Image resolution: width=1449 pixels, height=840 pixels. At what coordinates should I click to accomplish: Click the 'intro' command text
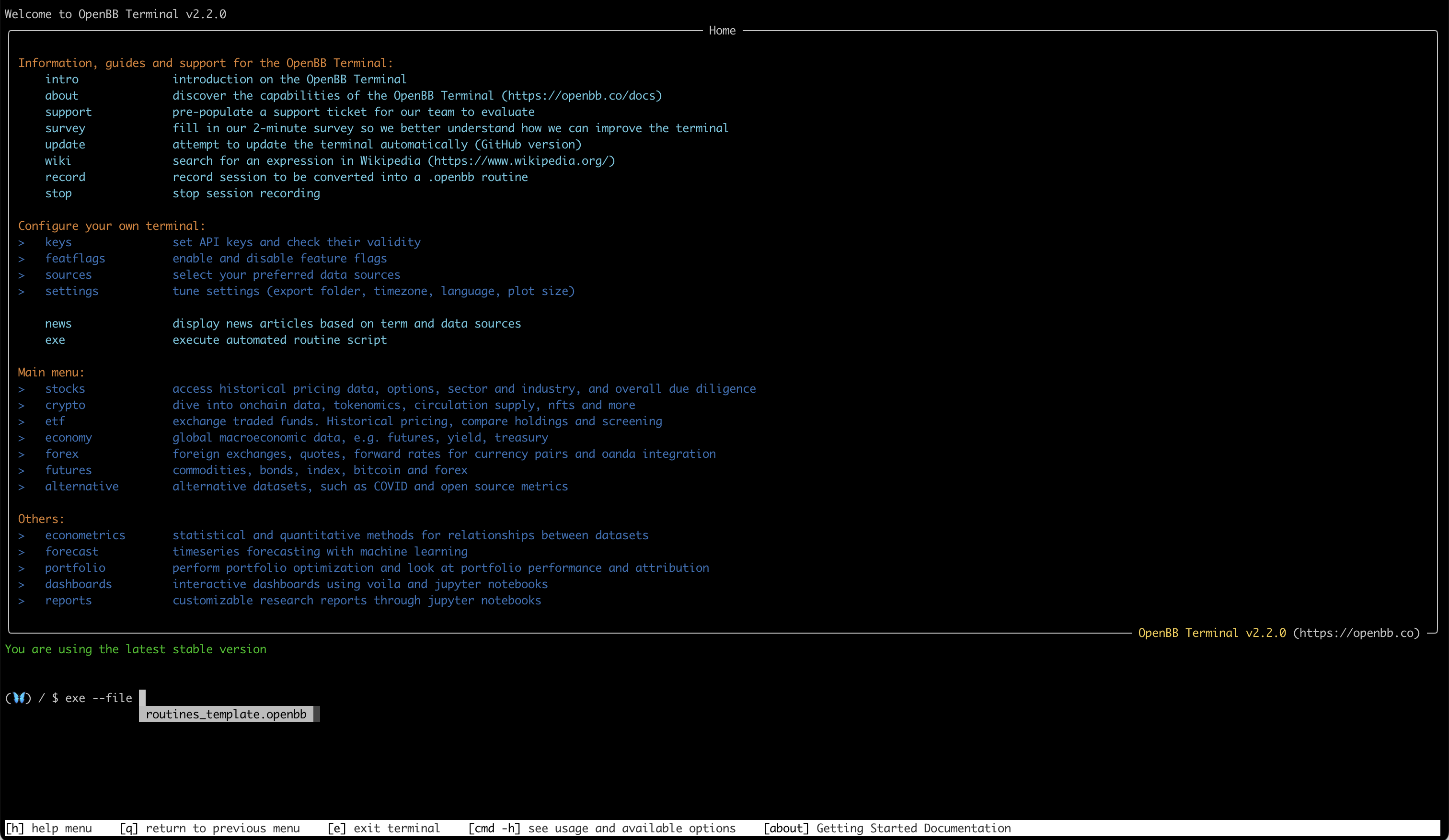(61, 79)
